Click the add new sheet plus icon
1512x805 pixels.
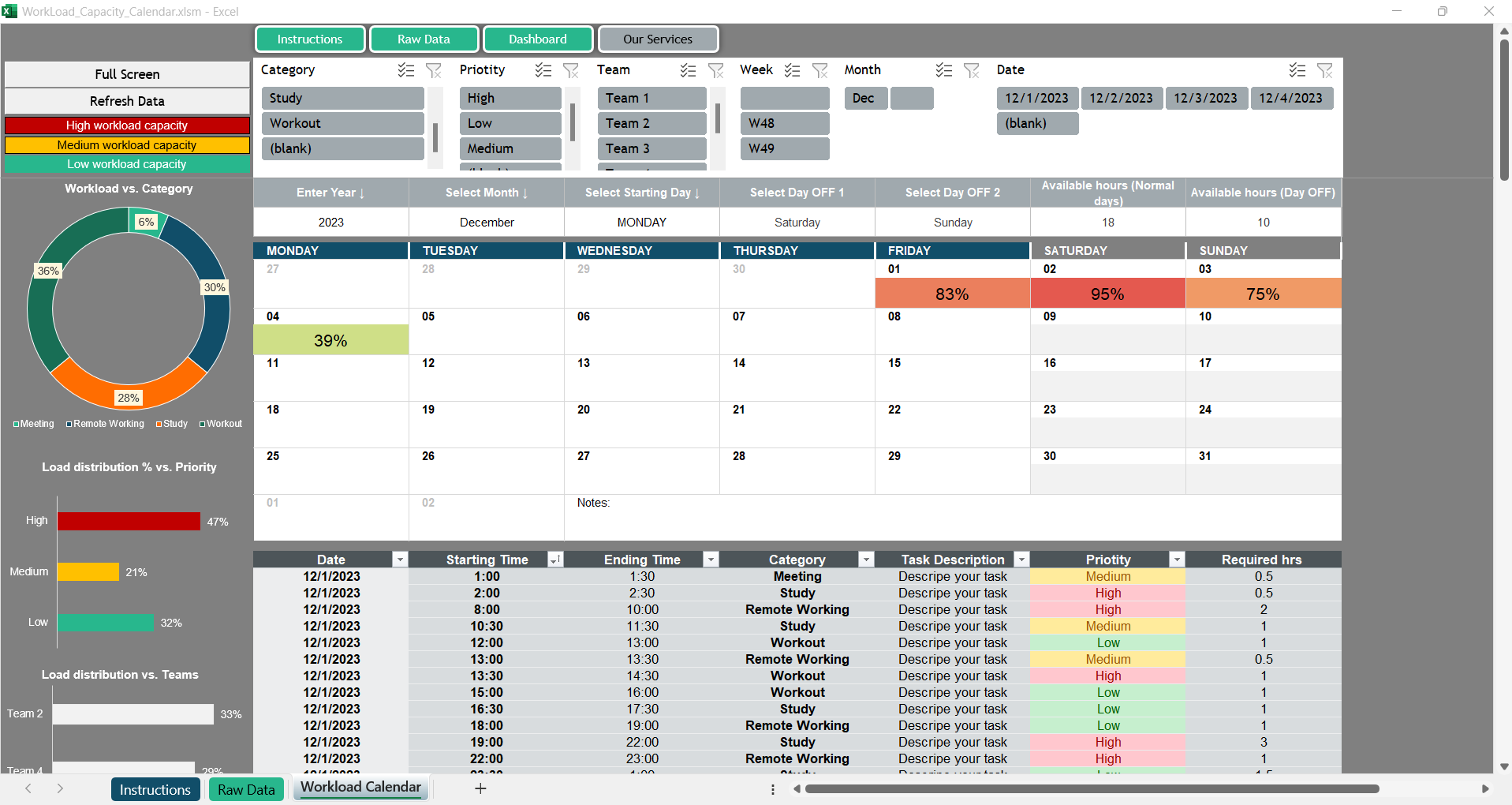(480, 788)
